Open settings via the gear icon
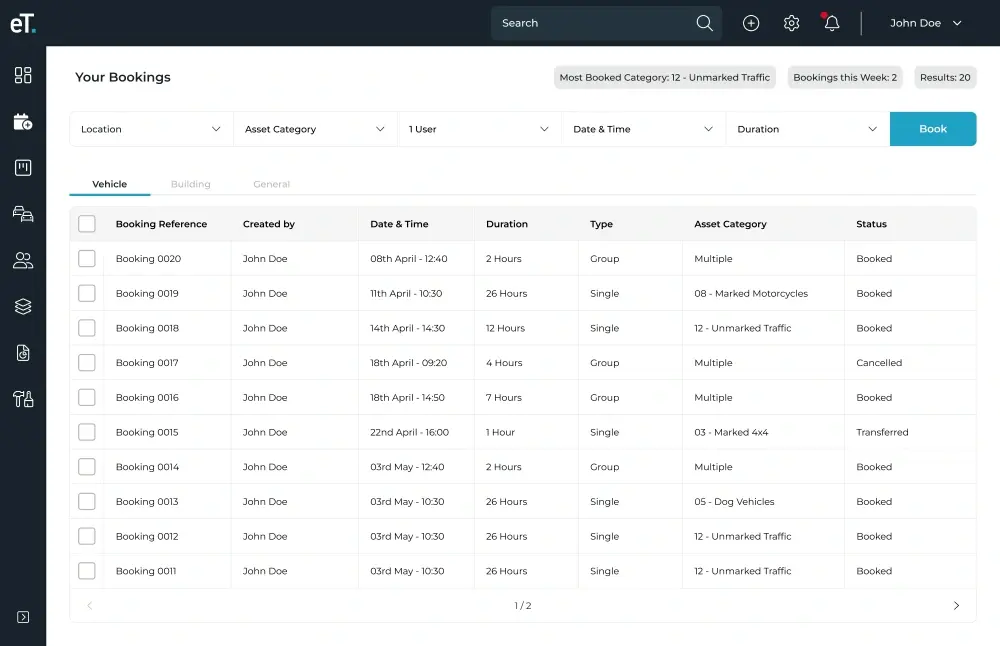Image resolution: width=1000 pixels, height=646 pixels. click(x=791, y=23)
